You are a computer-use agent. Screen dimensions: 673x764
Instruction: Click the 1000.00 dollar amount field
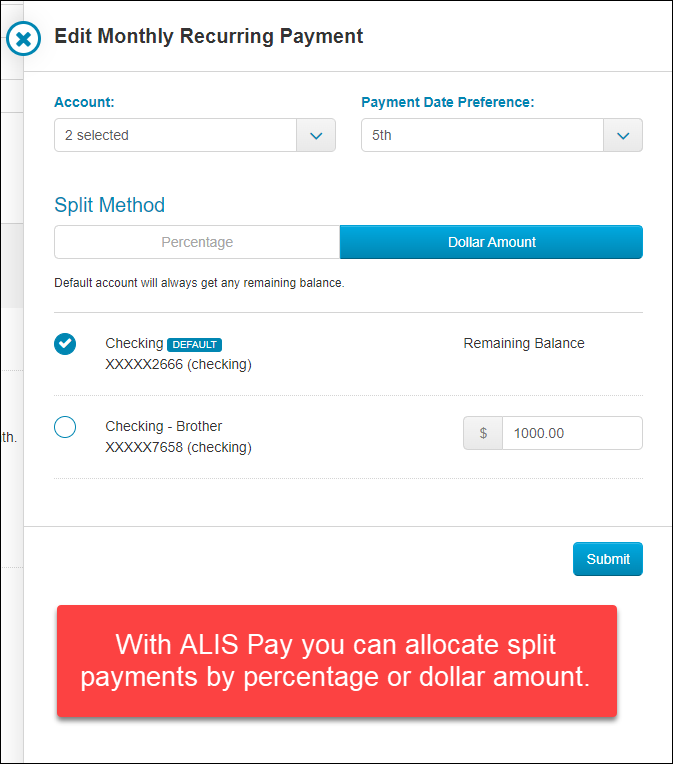572,433
